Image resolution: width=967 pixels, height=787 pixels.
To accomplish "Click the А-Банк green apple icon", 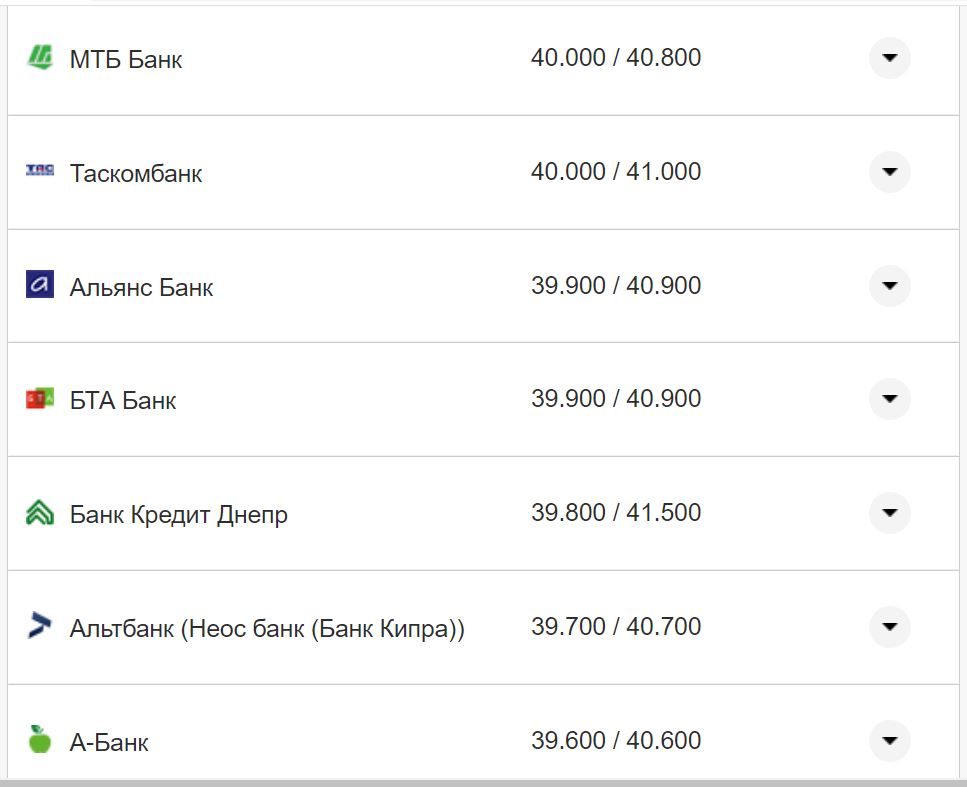I will click(x=39, y=740).
